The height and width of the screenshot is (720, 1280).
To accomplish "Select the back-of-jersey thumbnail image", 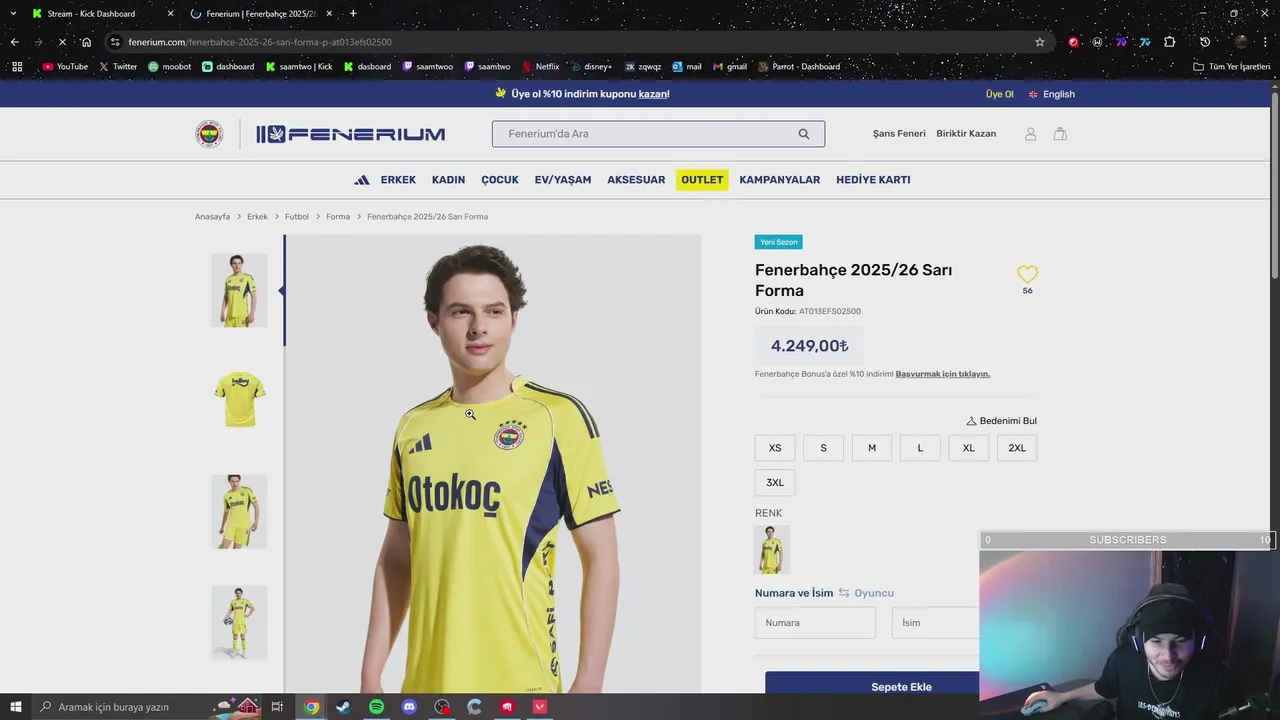I will click(239, 400).
